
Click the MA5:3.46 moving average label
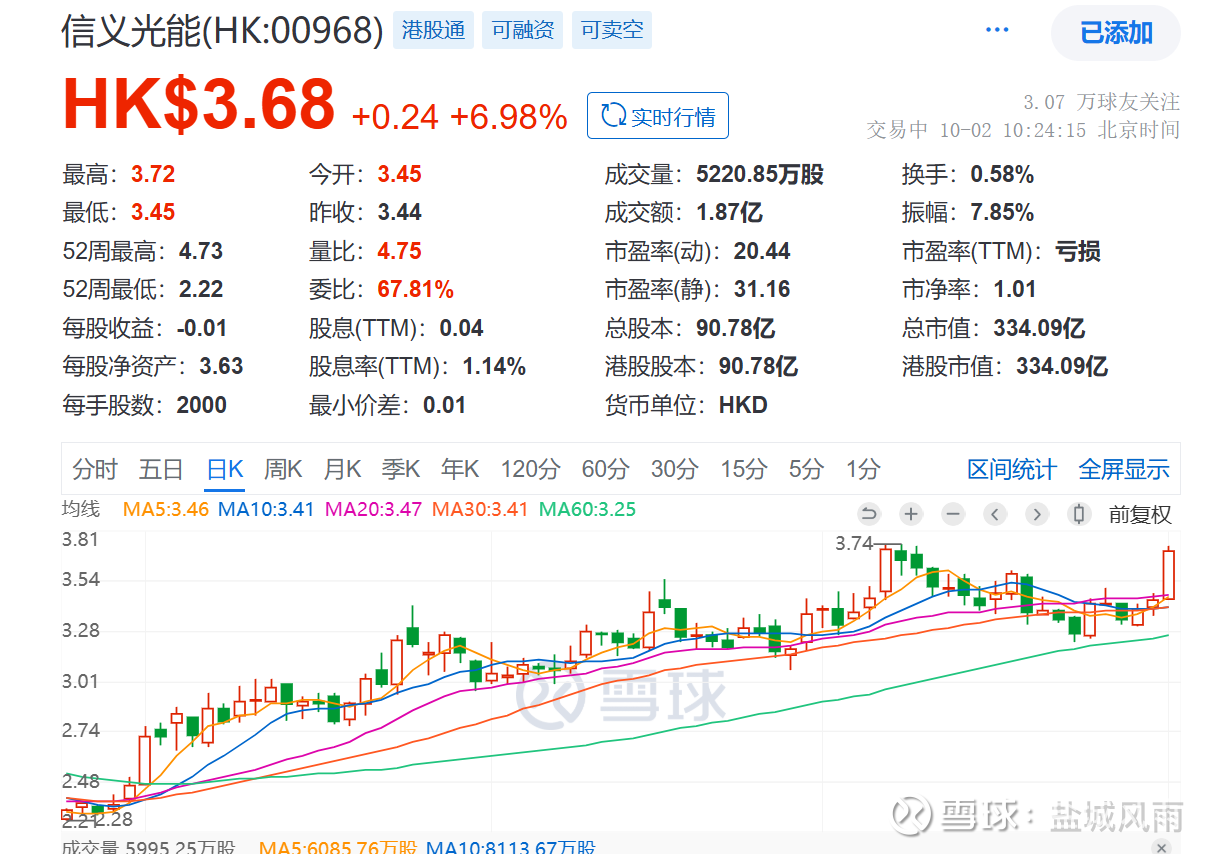(x=165, y=509)
